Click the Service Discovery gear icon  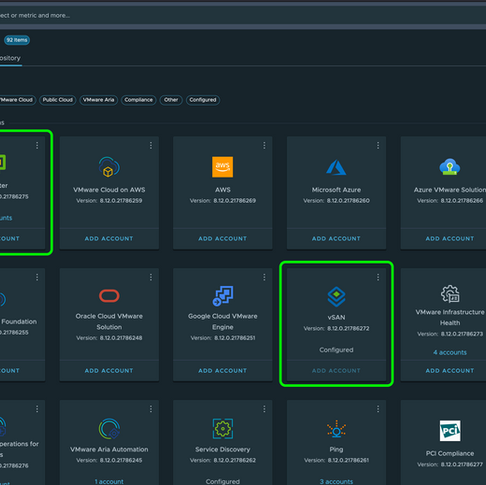pyautogui.click(x=223, y=429)
